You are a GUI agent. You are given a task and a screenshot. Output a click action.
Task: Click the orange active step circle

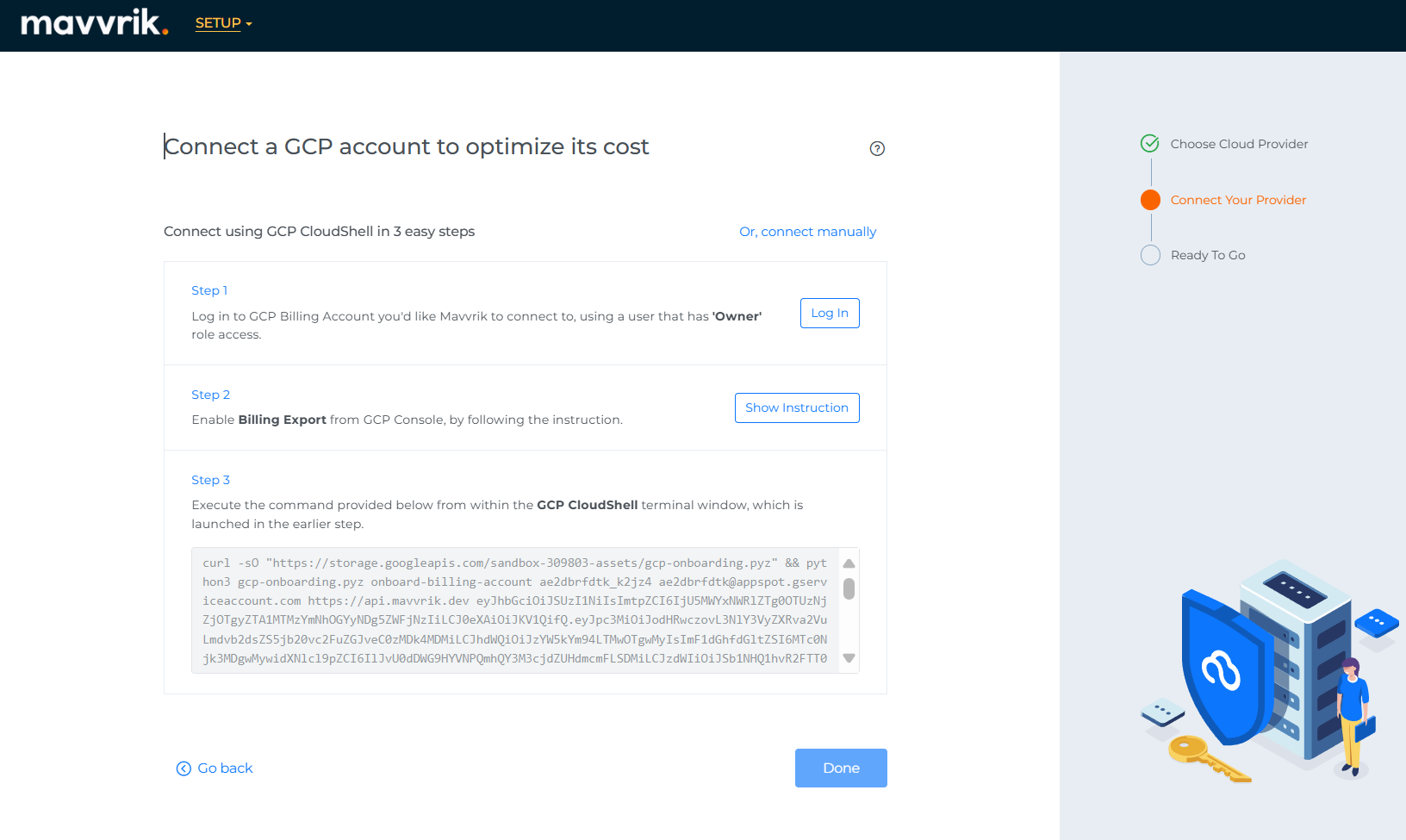[x=1150, y=200]
